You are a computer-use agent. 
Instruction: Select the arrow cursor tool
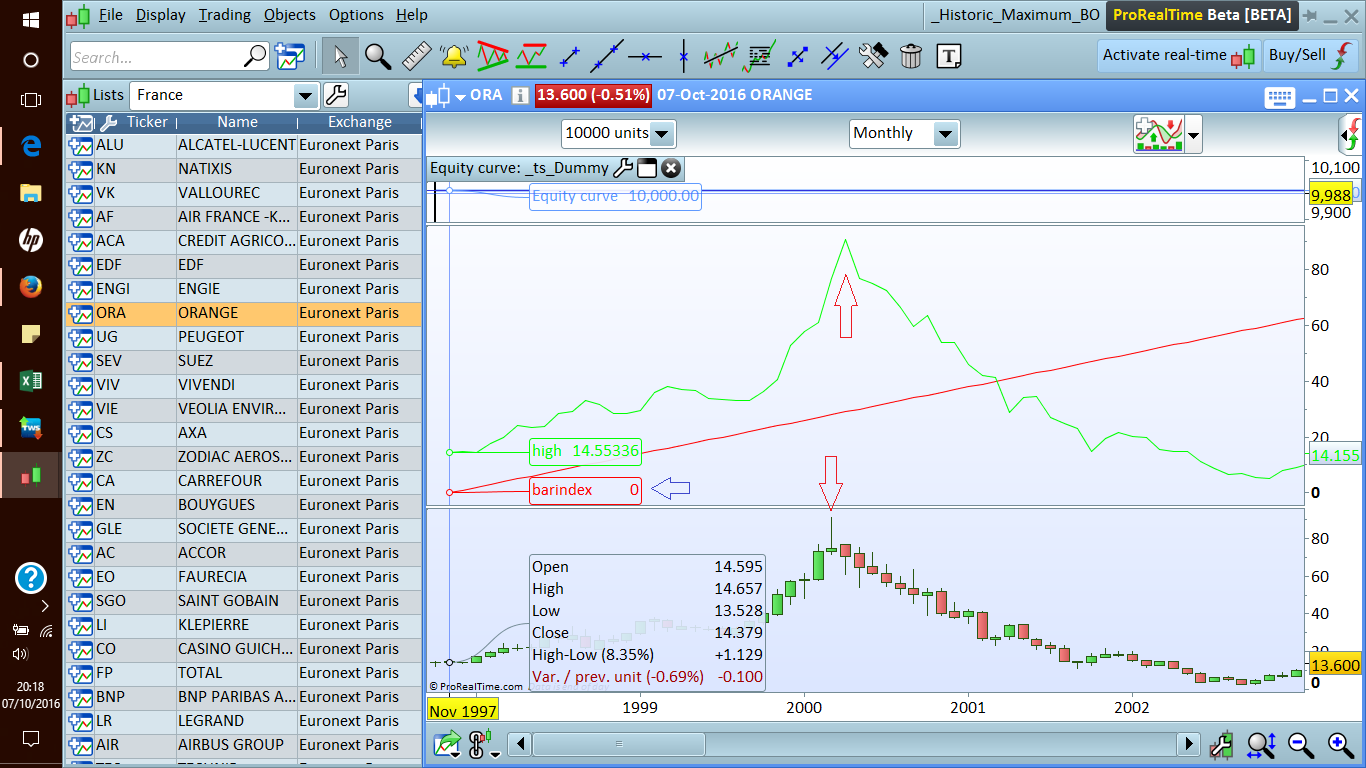tap(341, 56)
